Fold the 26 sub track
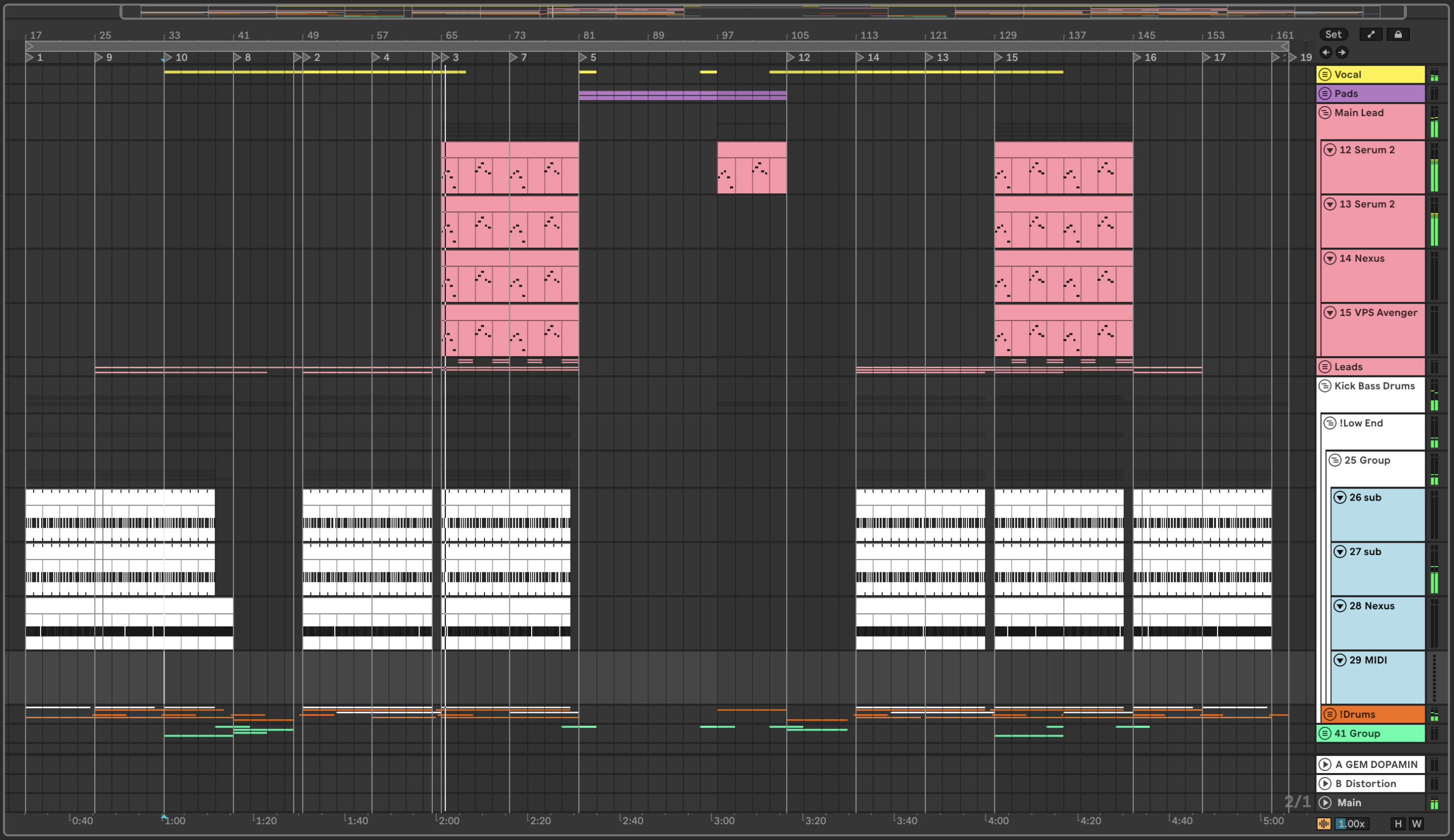1454x840 pixels. pyautogui.click(x=1340, y=497)
